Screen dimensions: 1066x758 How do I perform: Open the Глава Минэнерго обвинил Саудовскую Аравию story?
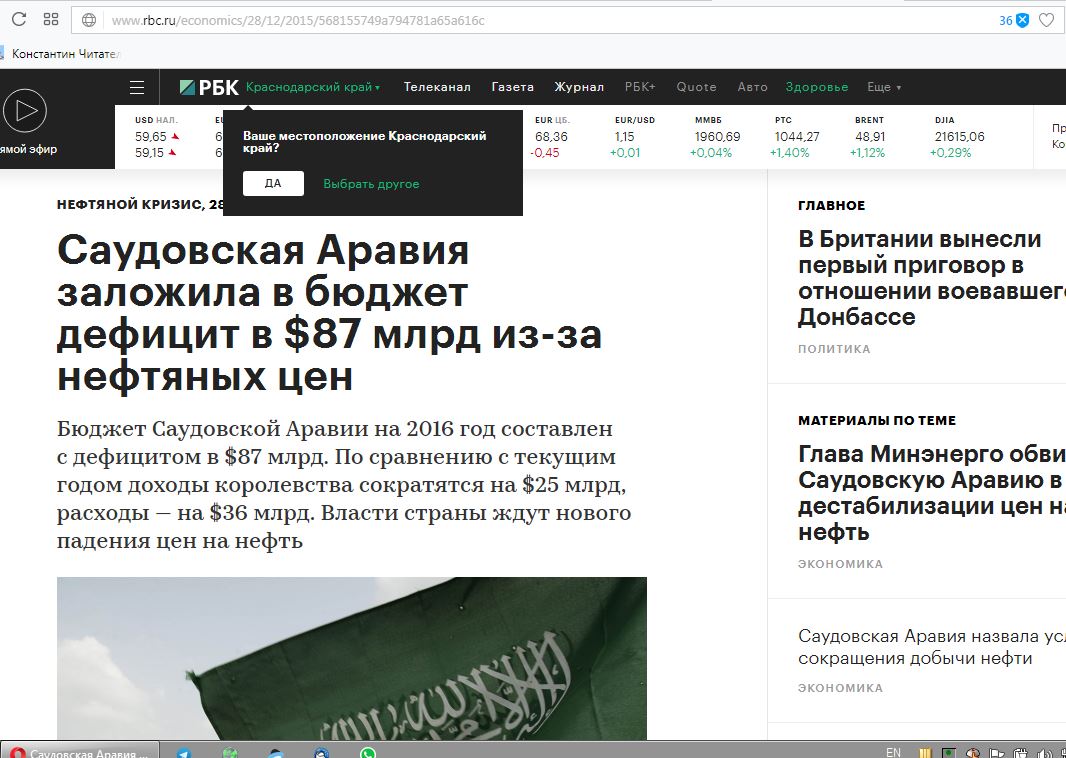tap(932, 492)
